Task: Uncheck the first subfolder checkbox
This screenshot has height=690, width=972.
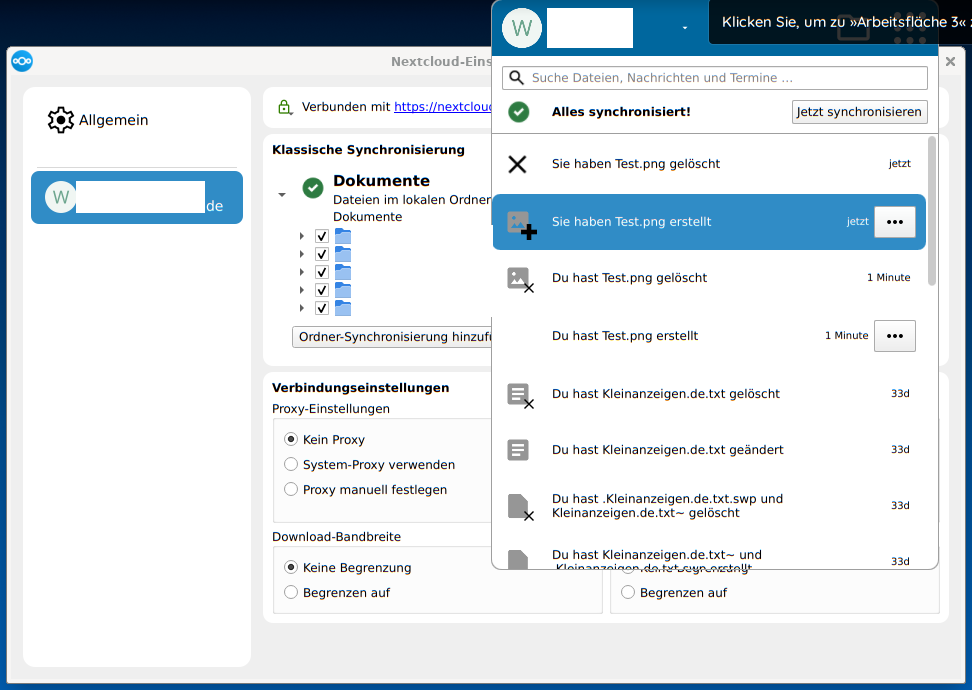Action: (322, 236)
